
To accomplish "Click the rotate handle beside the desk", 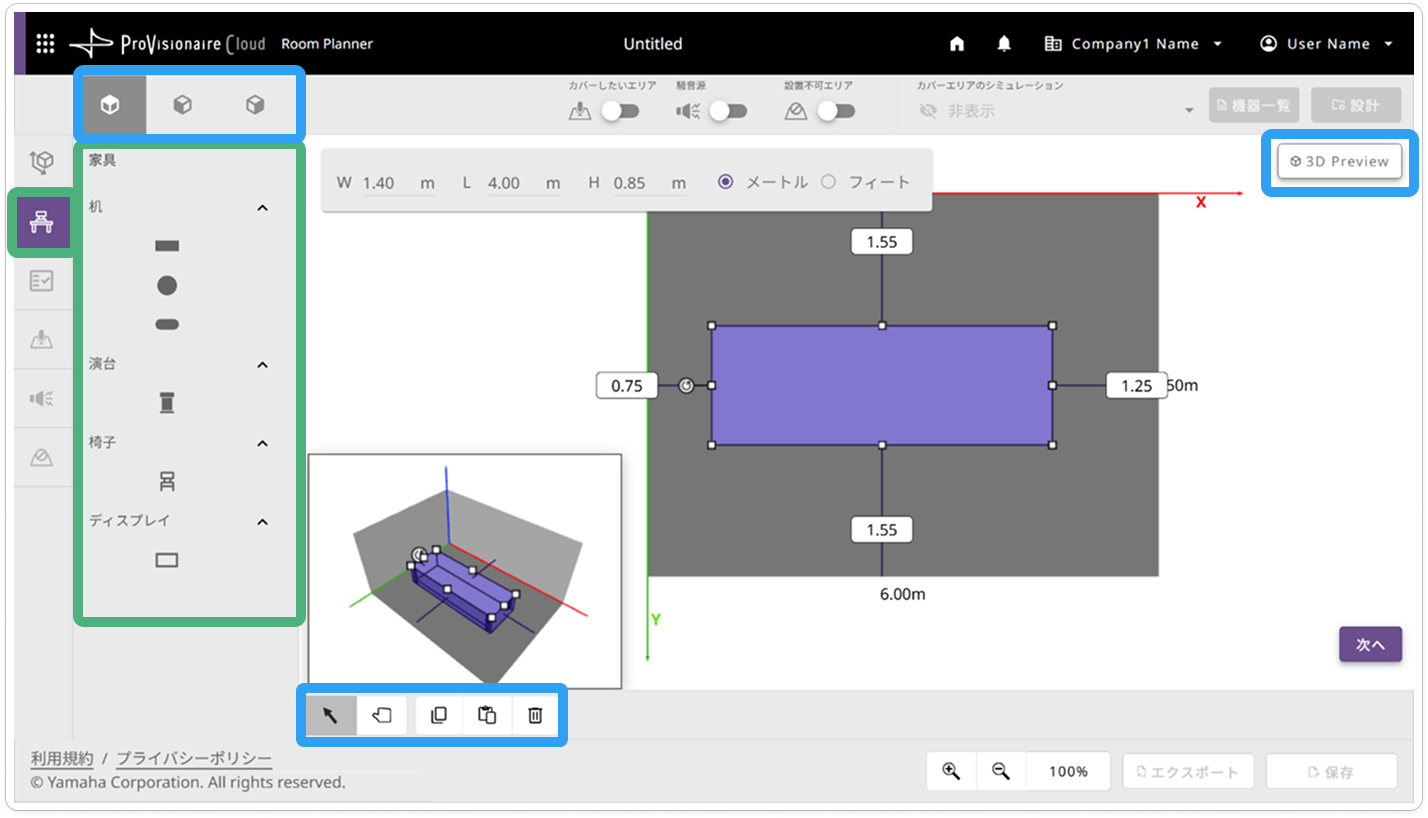I will pos(686,386).
